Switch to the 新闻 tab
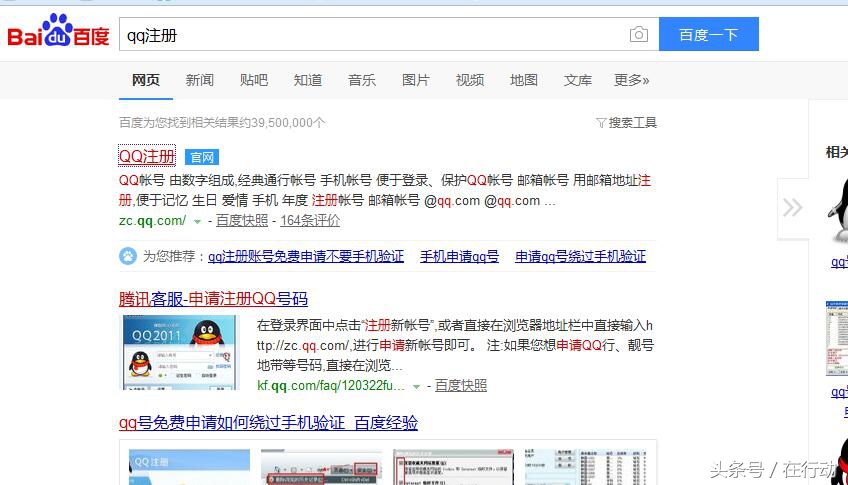 coord(200,80)
